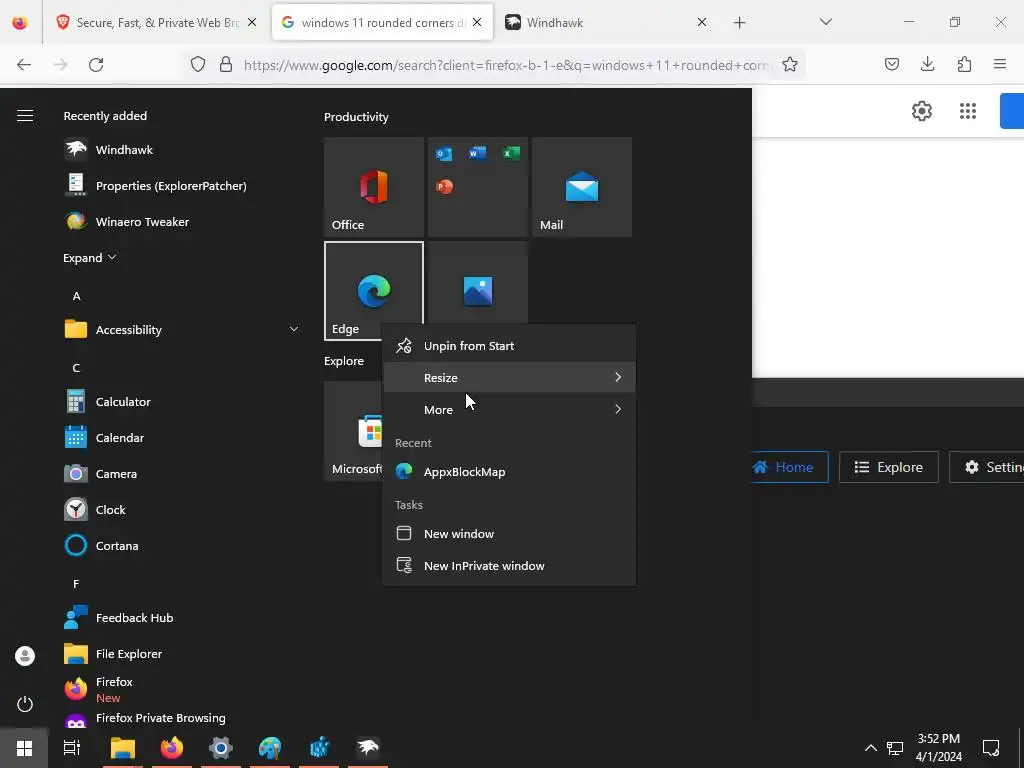1024x768 pixels.
Task: Click the Windows Start button on taskbar
Action: click(24, 748)
